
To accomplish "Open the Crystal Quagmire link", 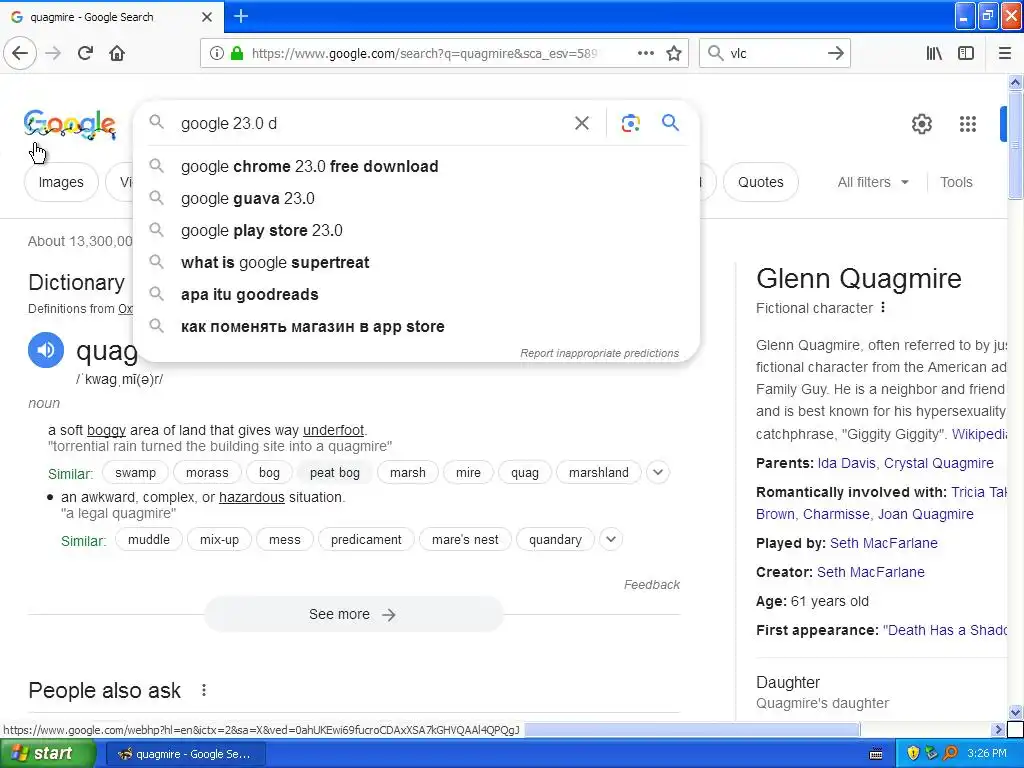I will [938, 463].
